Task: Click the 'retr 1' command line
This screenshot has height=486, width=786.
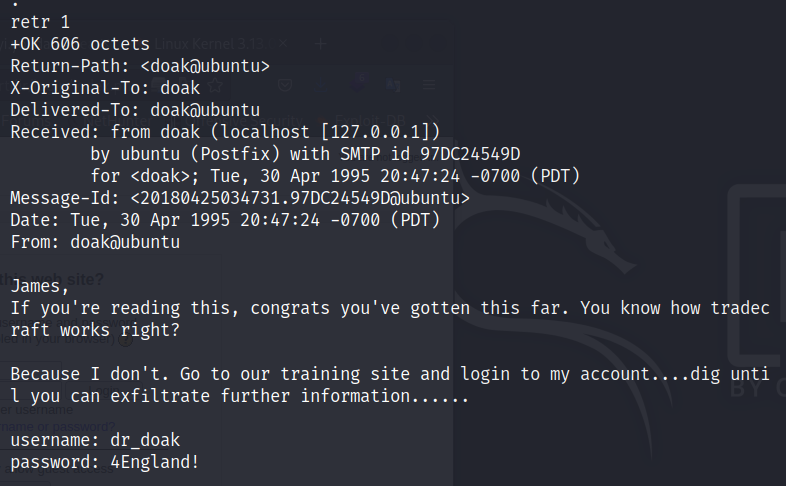Action: (40, 22)
